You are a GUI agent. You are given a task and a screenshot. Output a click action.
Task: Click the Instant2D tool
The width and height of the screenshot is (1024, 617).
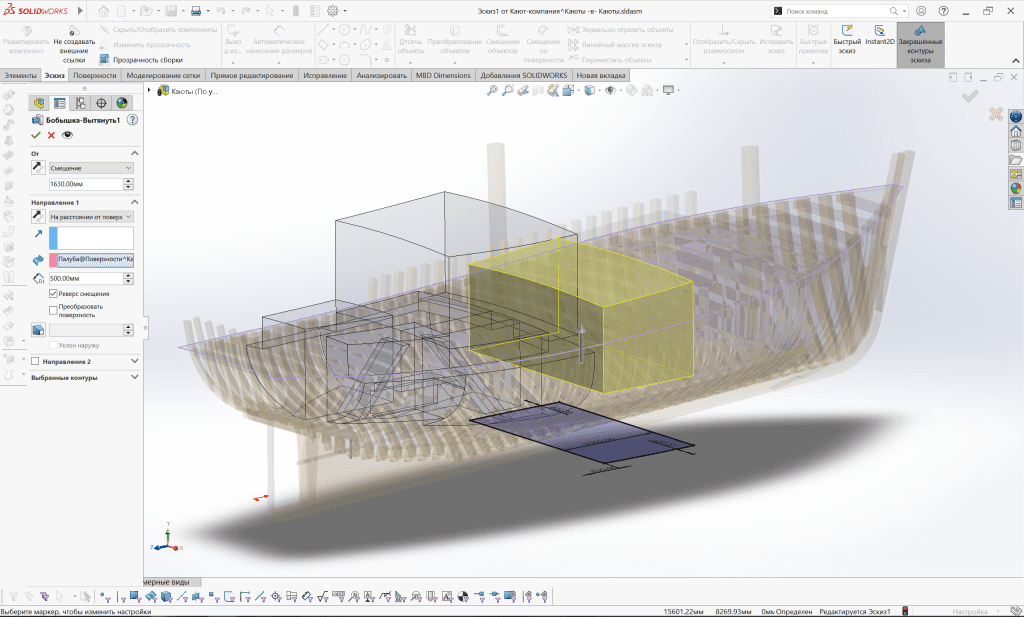(x=879, y=41)
